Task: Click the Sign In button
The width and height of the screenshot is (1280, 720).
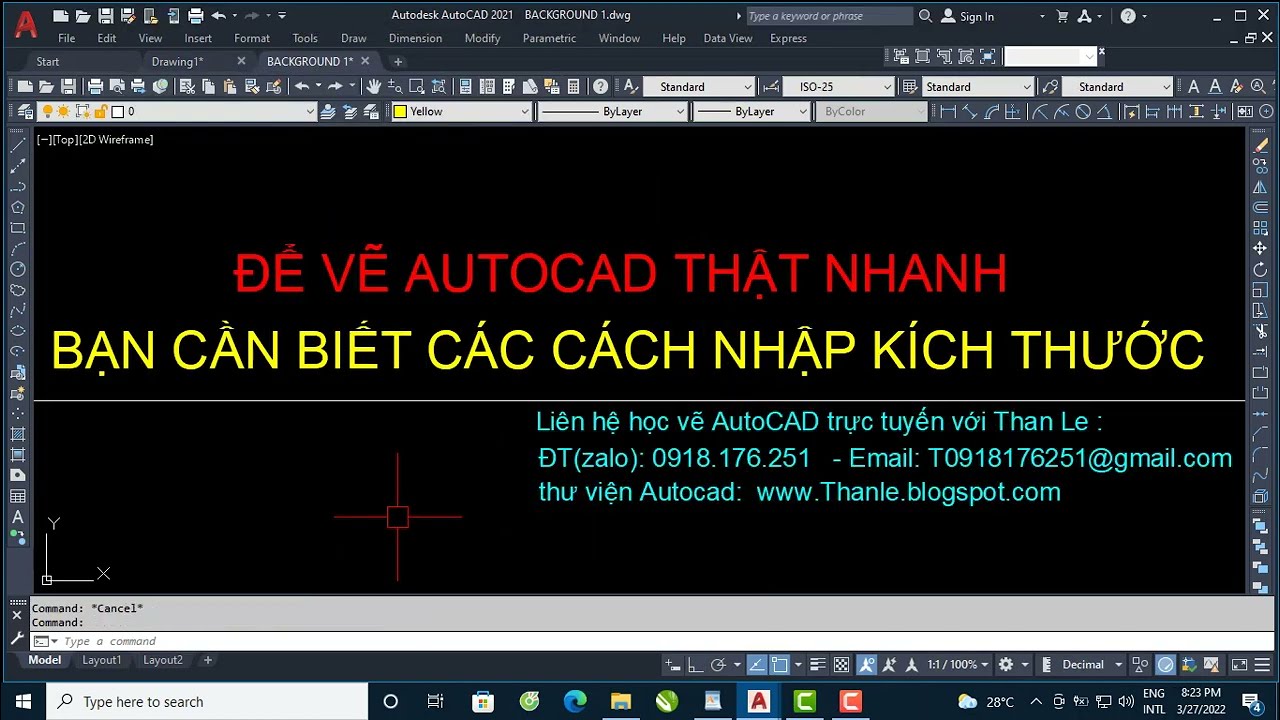Action: (x=968, y=16)
